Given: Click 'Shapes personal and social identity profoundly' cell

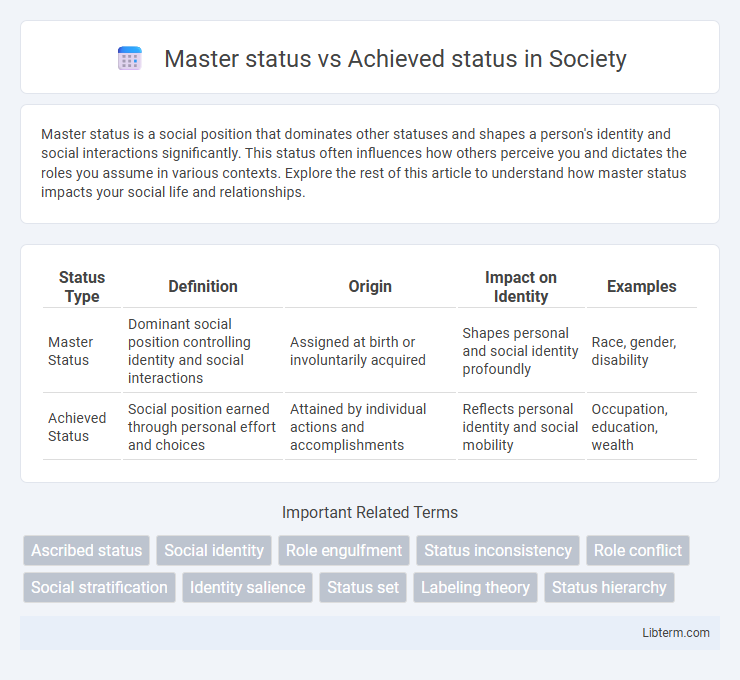Looking at the screenshot, I should pos(521,351).
